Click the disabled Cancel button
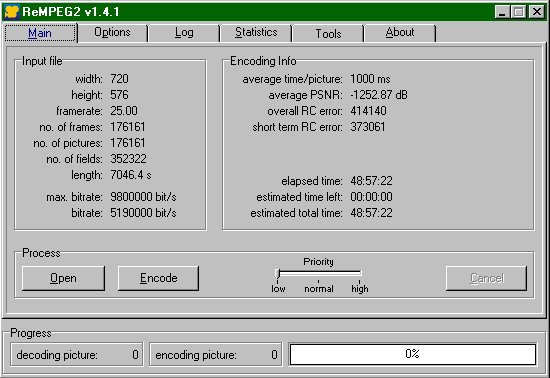 (487, 278)
